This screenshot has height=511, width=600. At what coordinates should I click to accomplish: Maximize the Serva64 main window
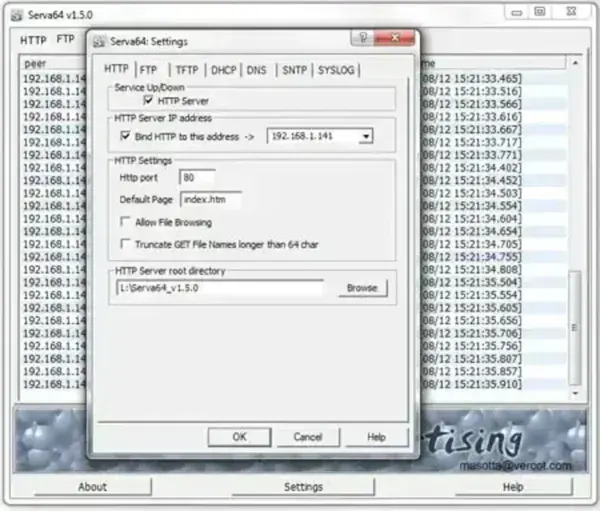coord(540,12)
